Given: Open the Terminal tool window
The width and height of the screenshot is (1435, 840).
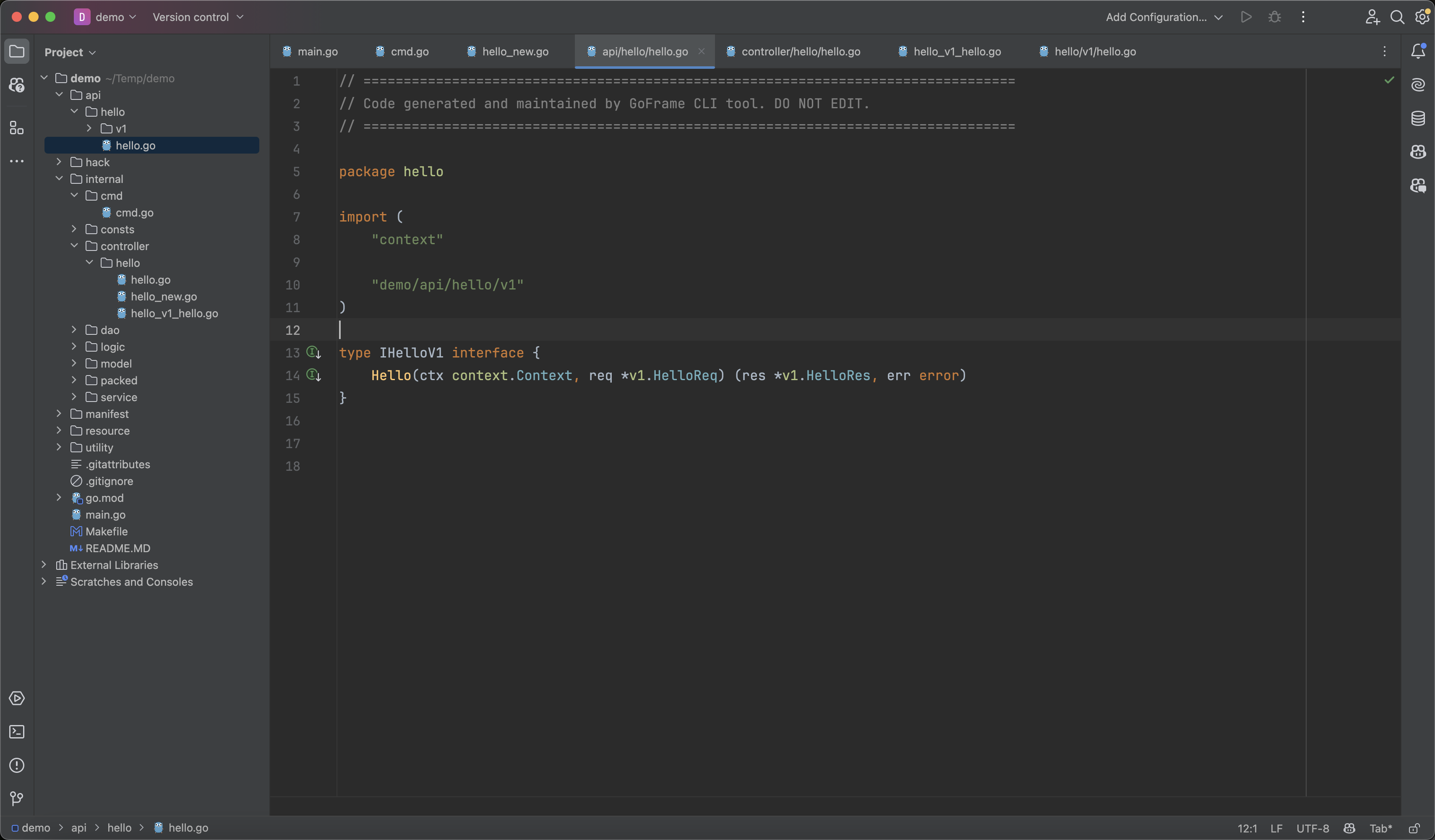Looking at the screenshot, I should [16, 732].
